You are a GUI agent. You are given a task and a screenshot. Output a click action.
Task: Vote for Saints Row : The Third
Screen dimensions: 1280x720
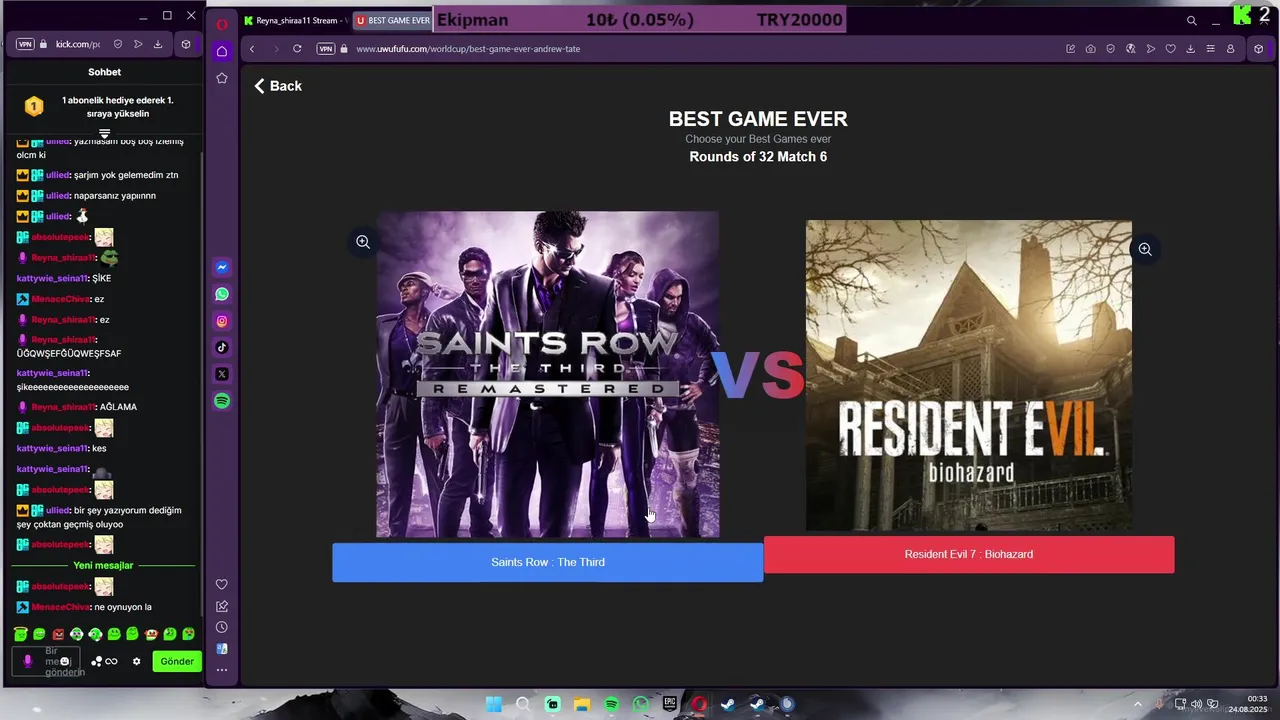pyautogui.click(x=548, y=562)
